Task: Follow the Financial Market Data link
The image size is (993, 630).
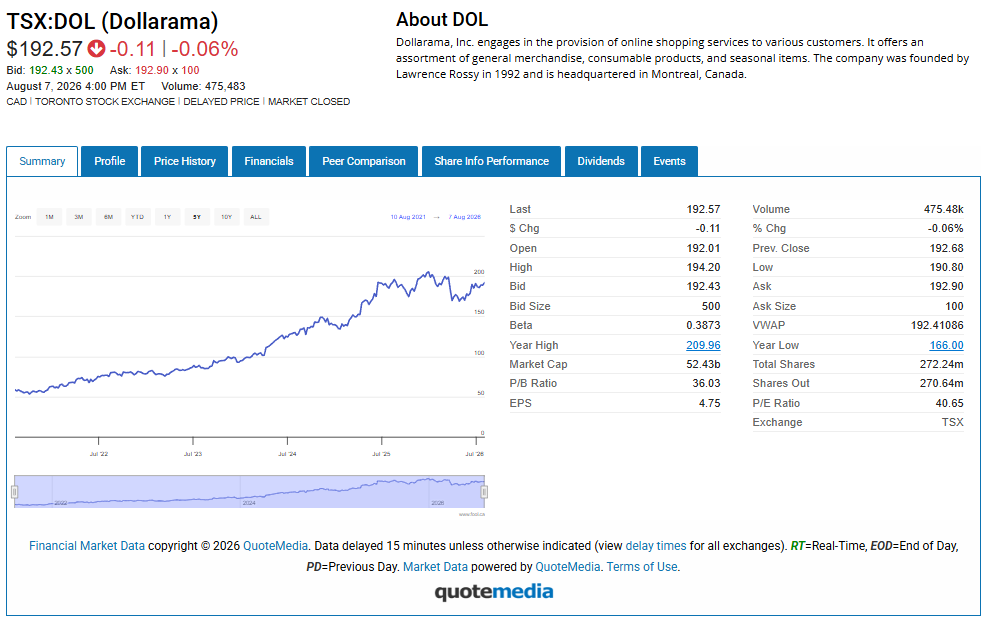Action: click(x=87, y=546)
